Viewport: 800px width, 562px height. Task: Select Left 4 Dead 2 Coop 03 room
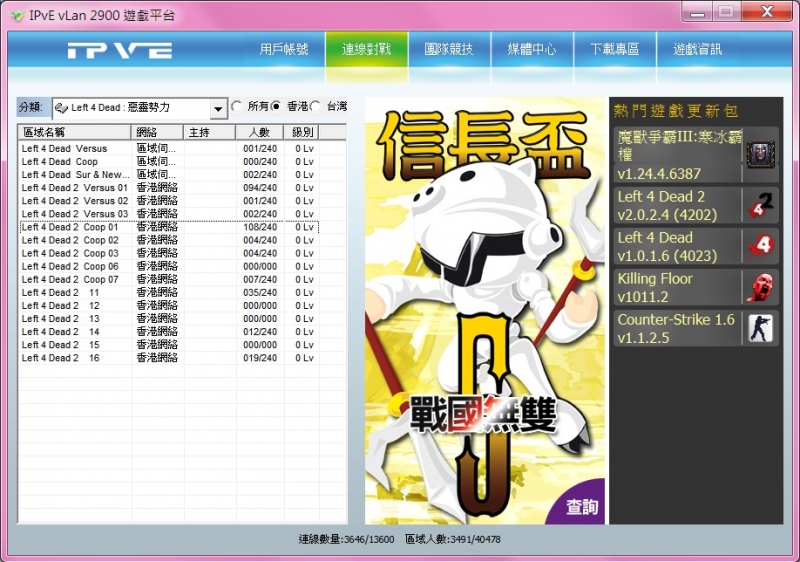click(169, 253)
